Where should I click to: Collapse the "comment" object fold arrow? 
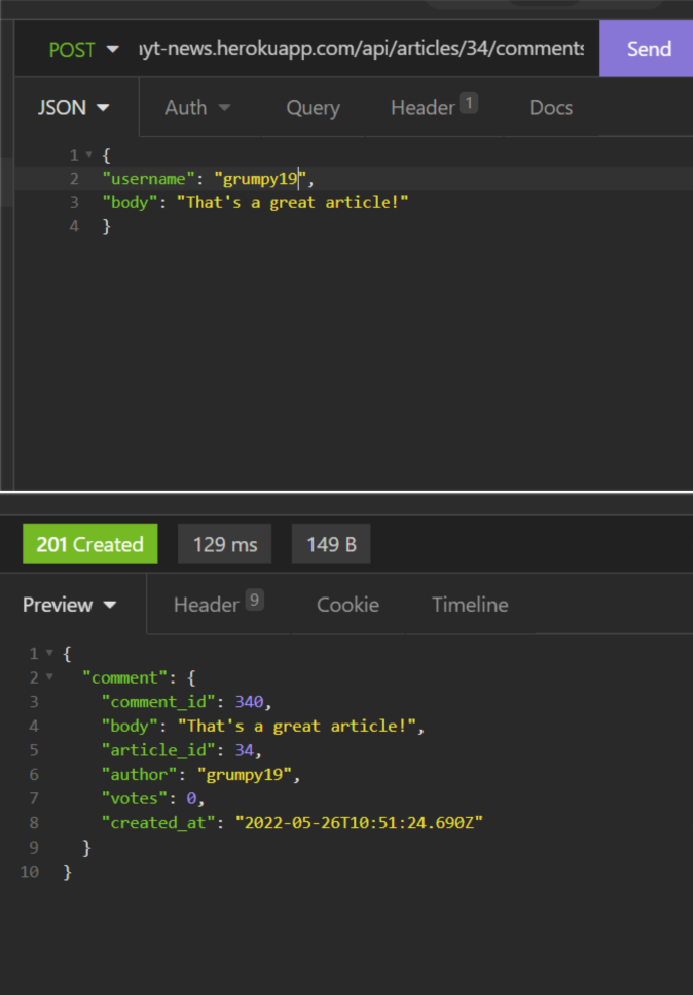(50, 678)
